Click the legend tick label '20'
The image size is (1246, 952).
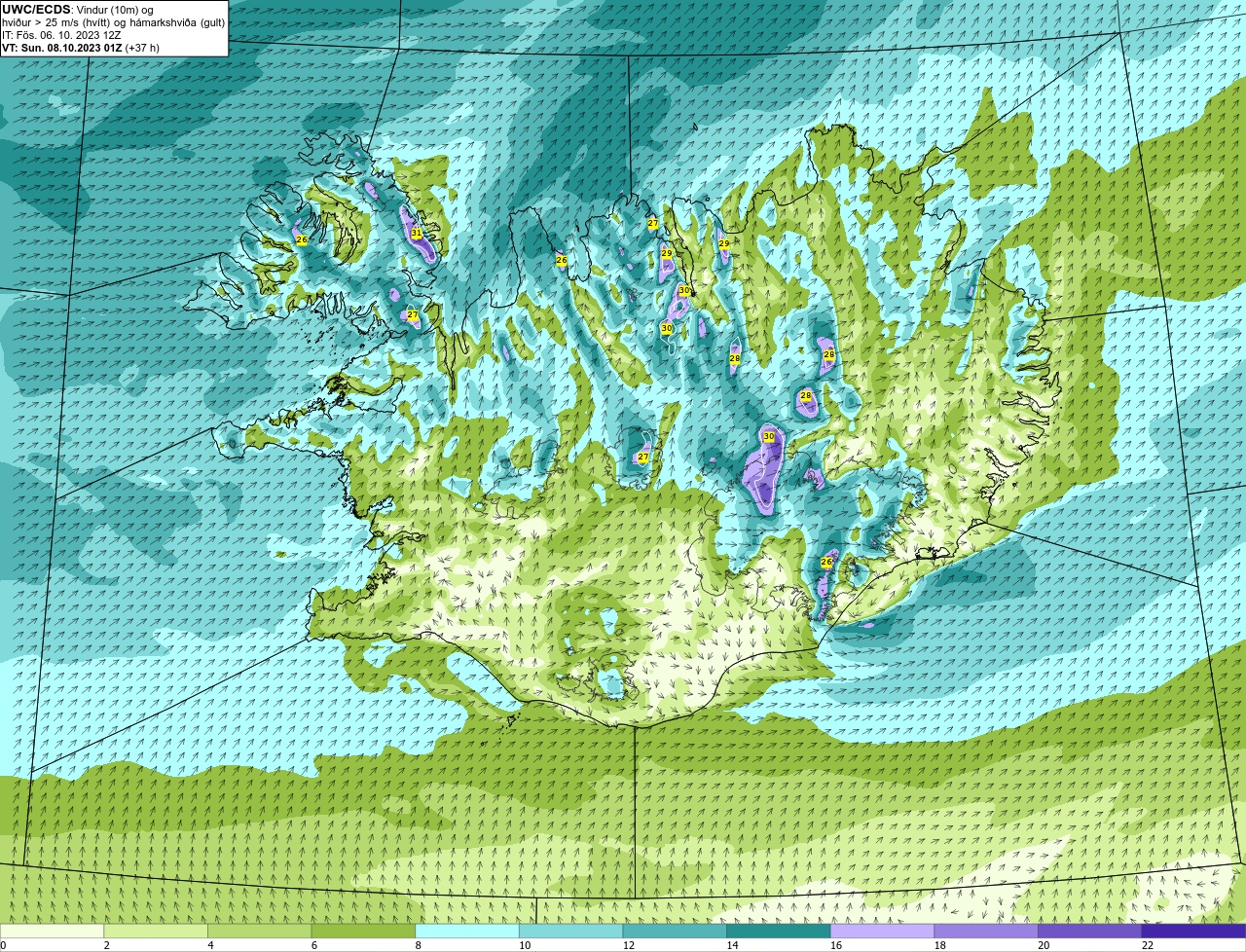(x=1044, y=945)
